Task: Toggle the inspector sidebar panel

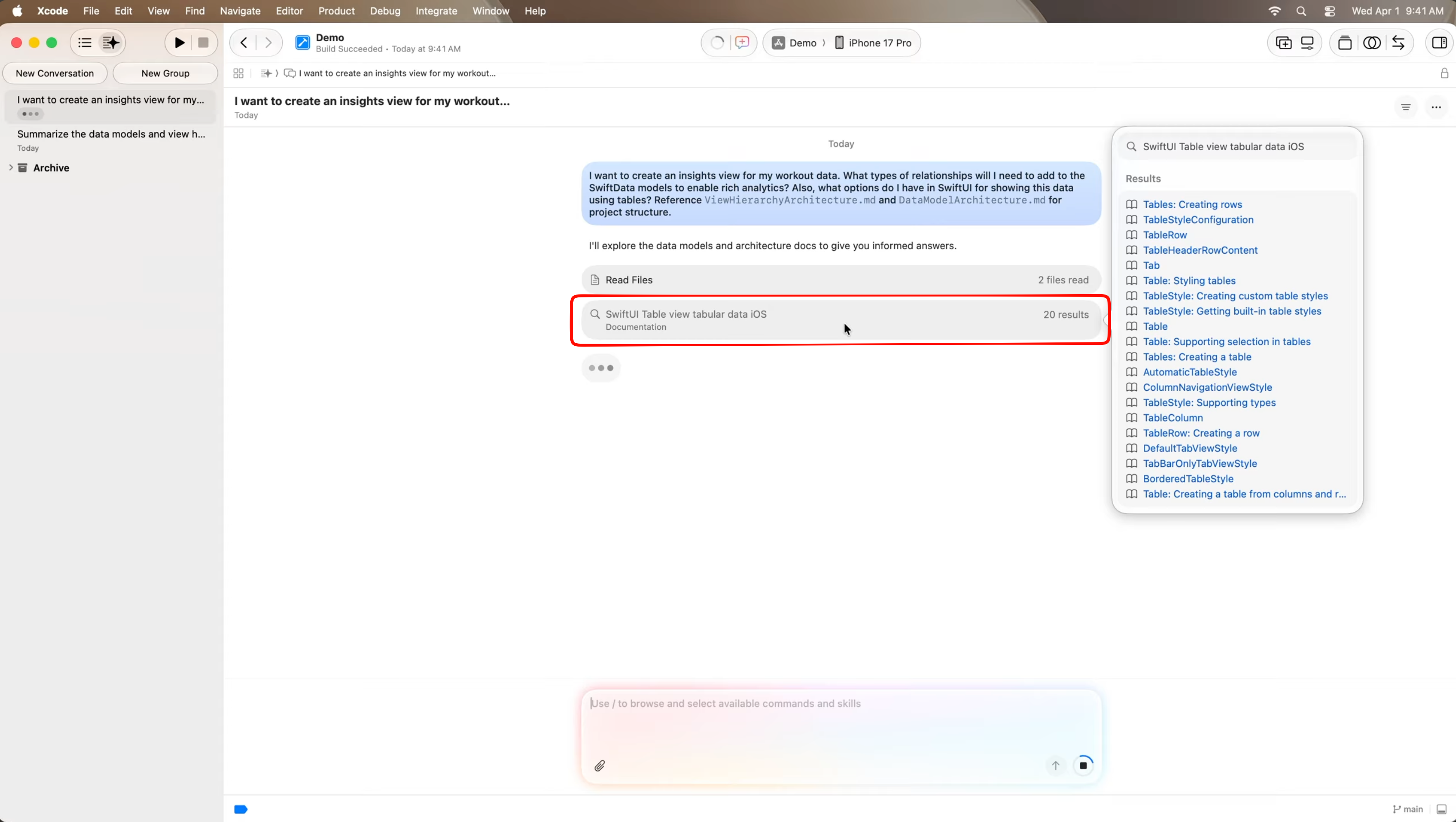Action: click(x=1439, y=43)
